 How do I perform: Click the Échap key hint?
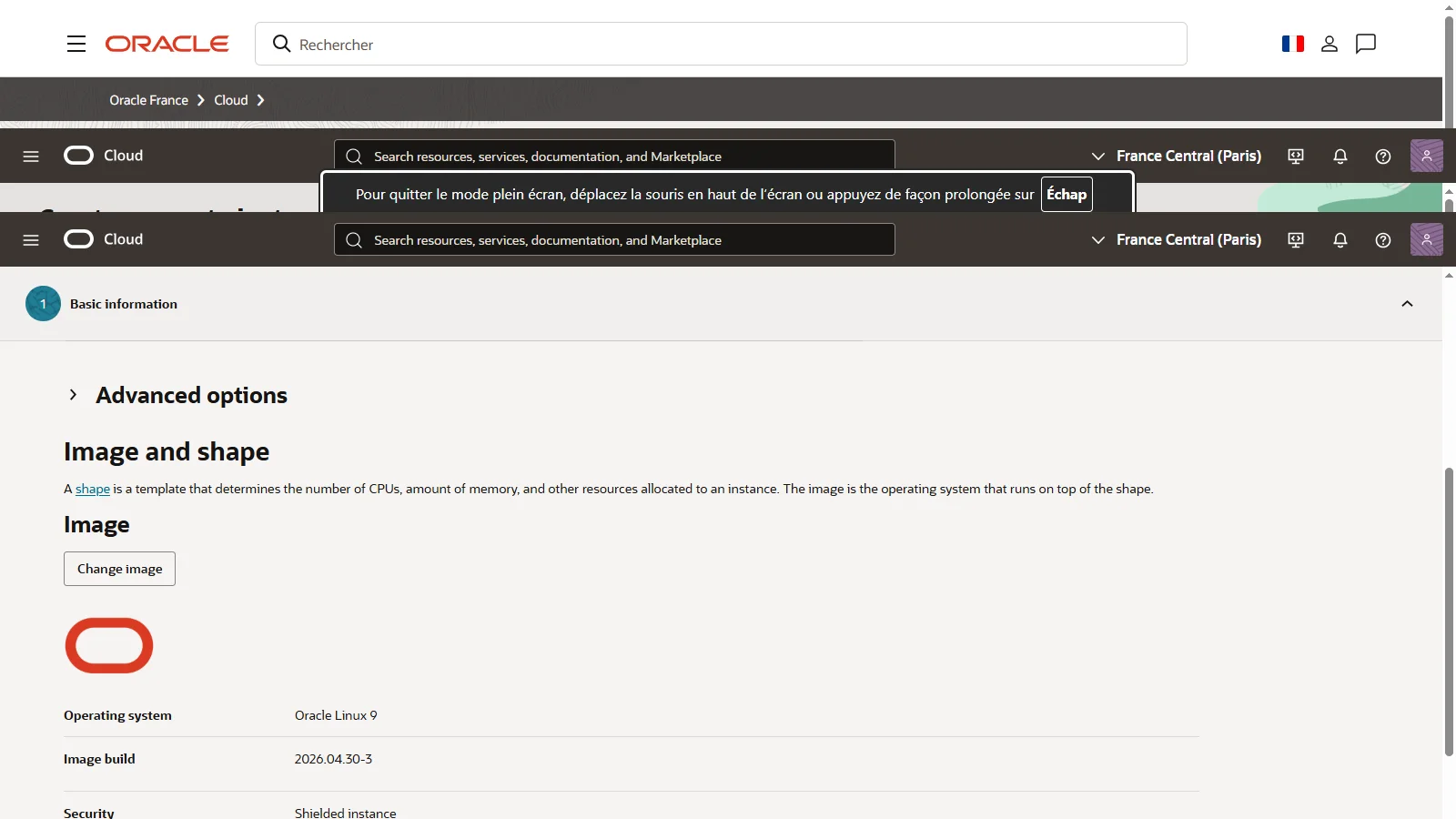(x=1067, y=194)
